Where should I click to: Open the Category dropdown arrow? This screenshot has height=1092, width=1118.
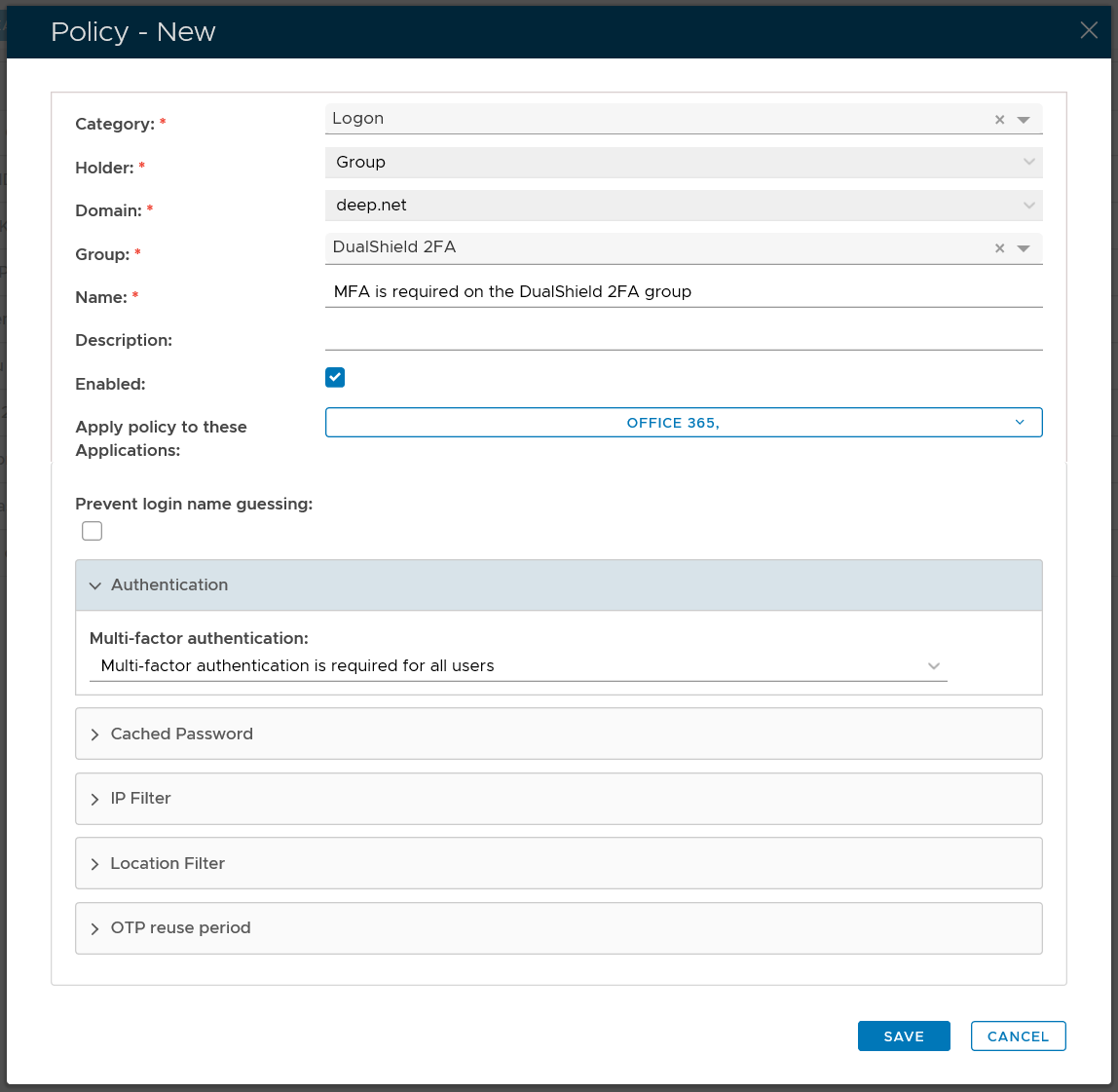[x=1024, y=120]
